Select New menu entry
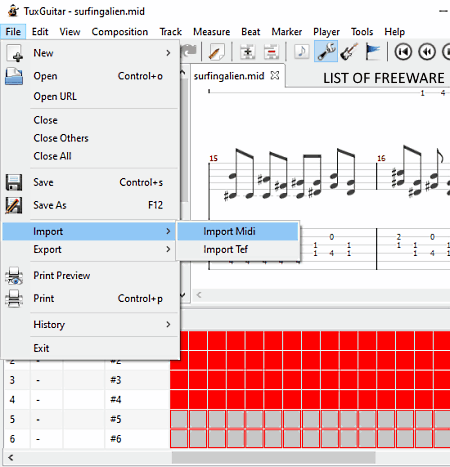This screenshot has height=467, width=450. tap(90, 53)
